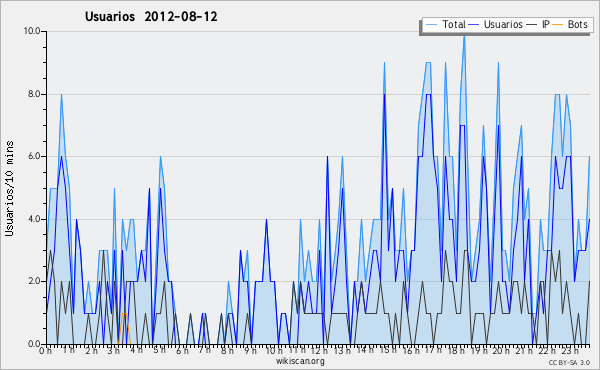Click the '0.0' y-axis value
Viewport: 600px width, 370px height.
[x=34, y=344]
